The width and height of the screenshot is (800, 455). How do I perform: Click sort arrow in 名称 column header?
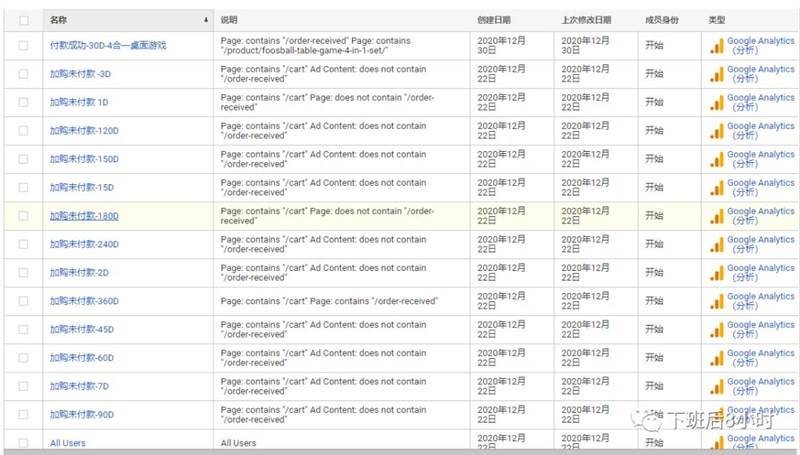point(206,20)
